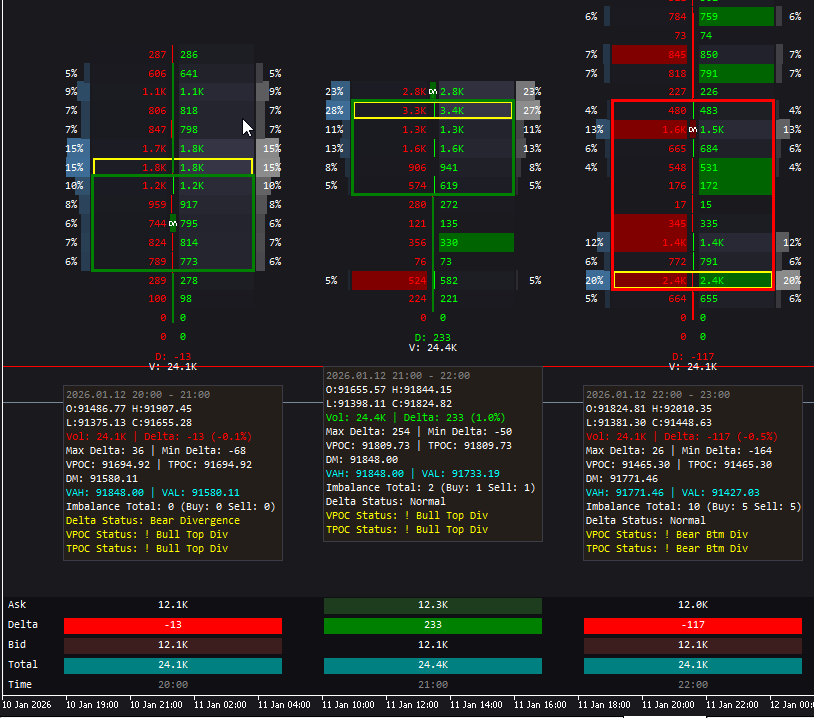This screenshot has width=814, height=718.
Task: Toggle the yellow imbalance box at 1.8K level
Action: (x=172, y=167)
